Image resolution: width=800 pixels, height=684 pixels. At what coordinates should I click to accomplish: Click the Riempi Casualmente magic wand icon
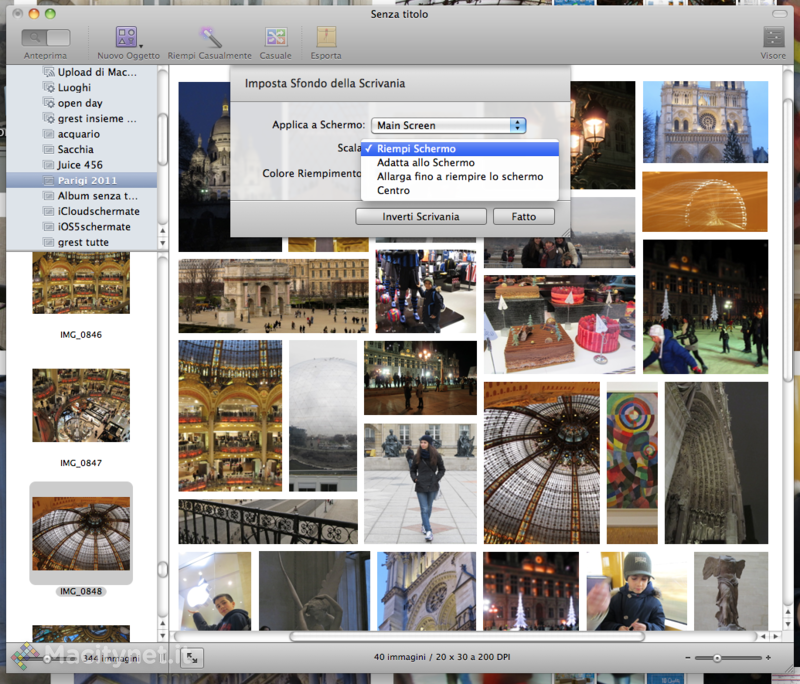click(210, 38)
